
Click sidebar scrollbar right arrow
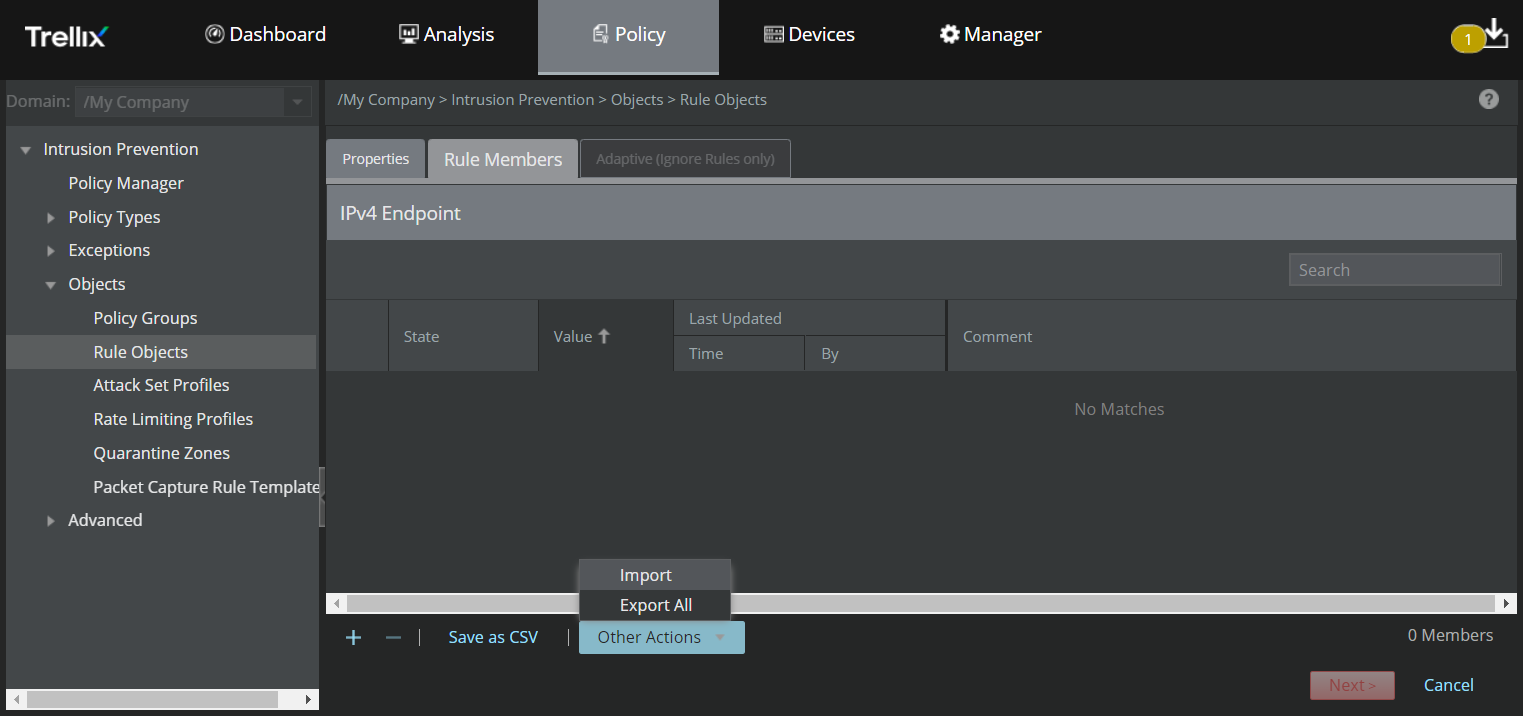tap(309, 699)
